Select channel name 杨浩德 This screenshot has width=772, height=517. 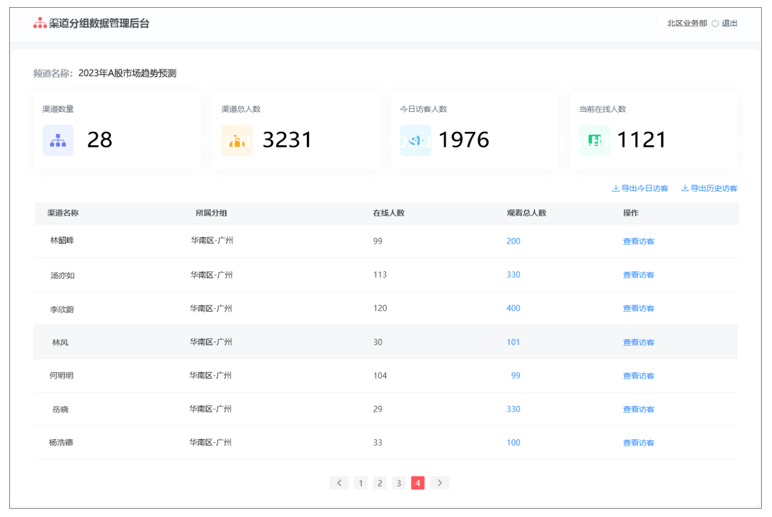[61, 442]
